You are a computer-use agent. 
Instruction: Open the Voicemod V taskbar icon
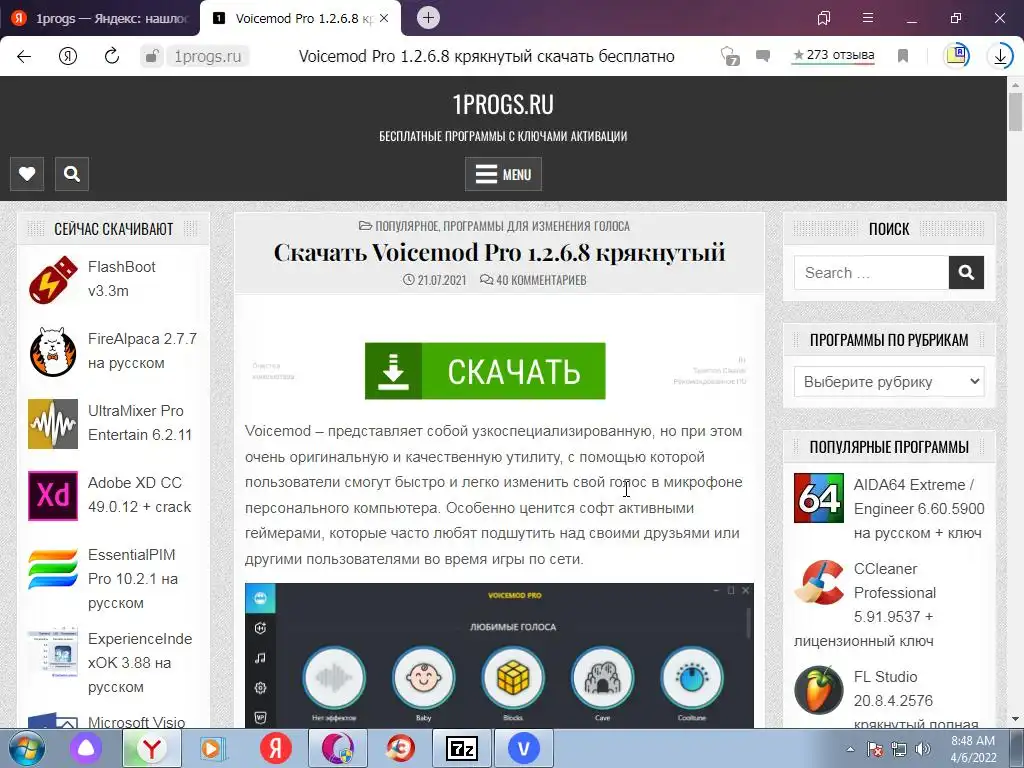click(x=524, y=748)
